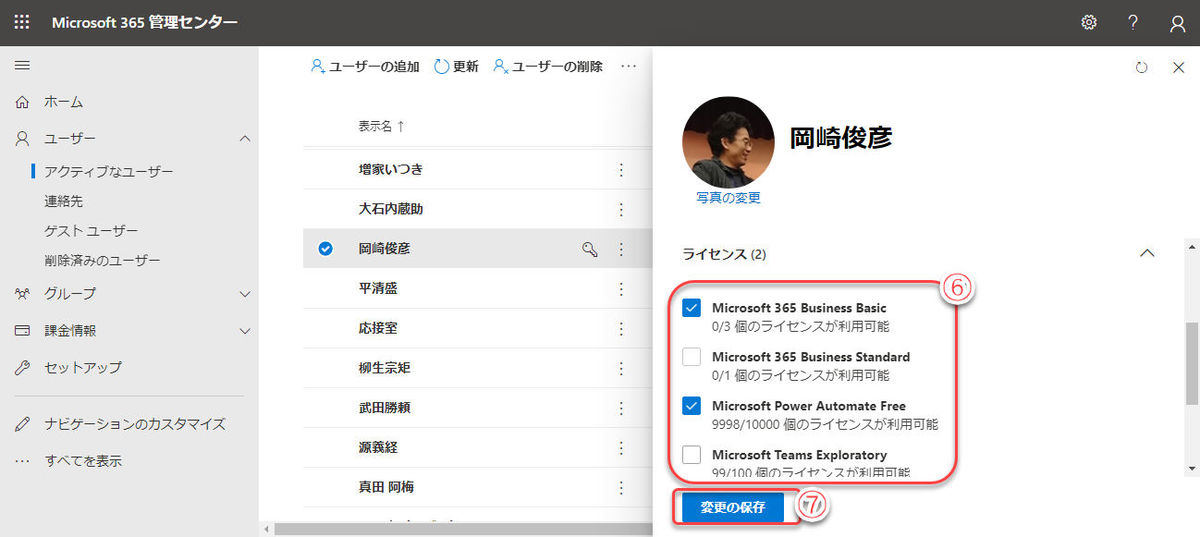
Task: Collapse the ライセンス section chevron
Action: click(1147, 254)
